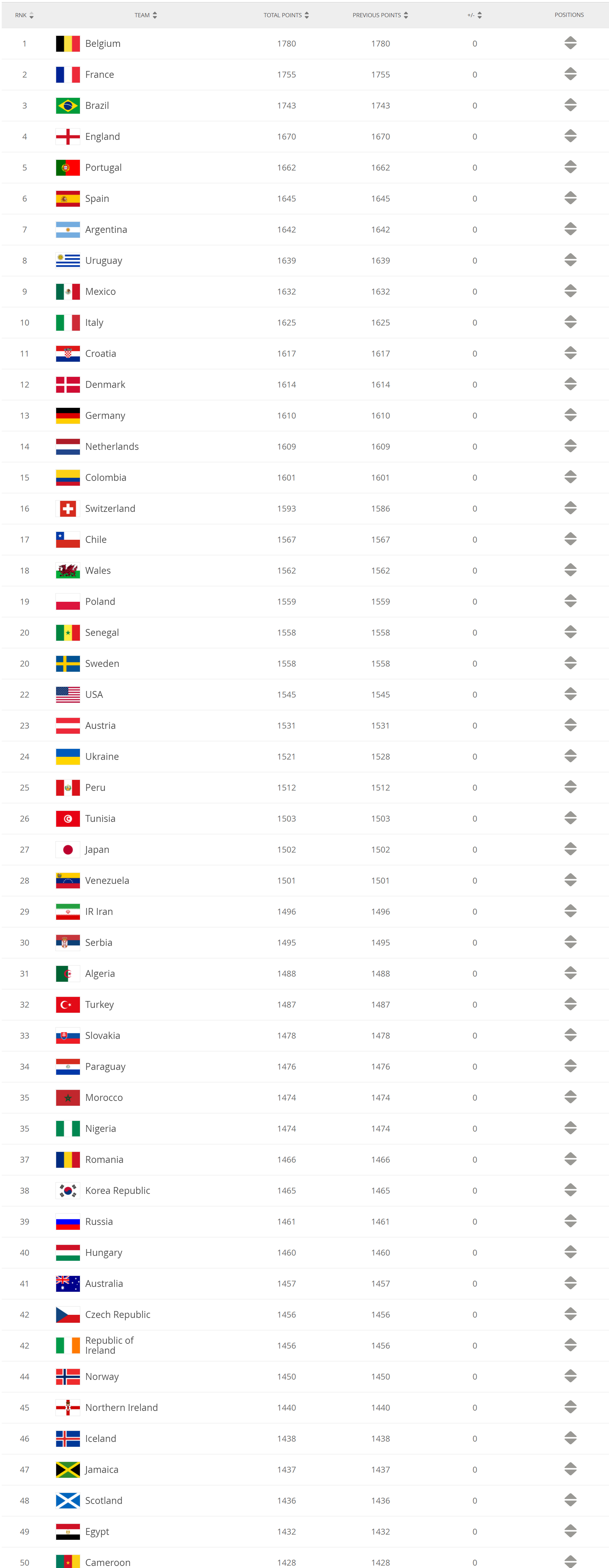The image size is (609, 1568).
Task: Open the England team link
Action: 102,137
